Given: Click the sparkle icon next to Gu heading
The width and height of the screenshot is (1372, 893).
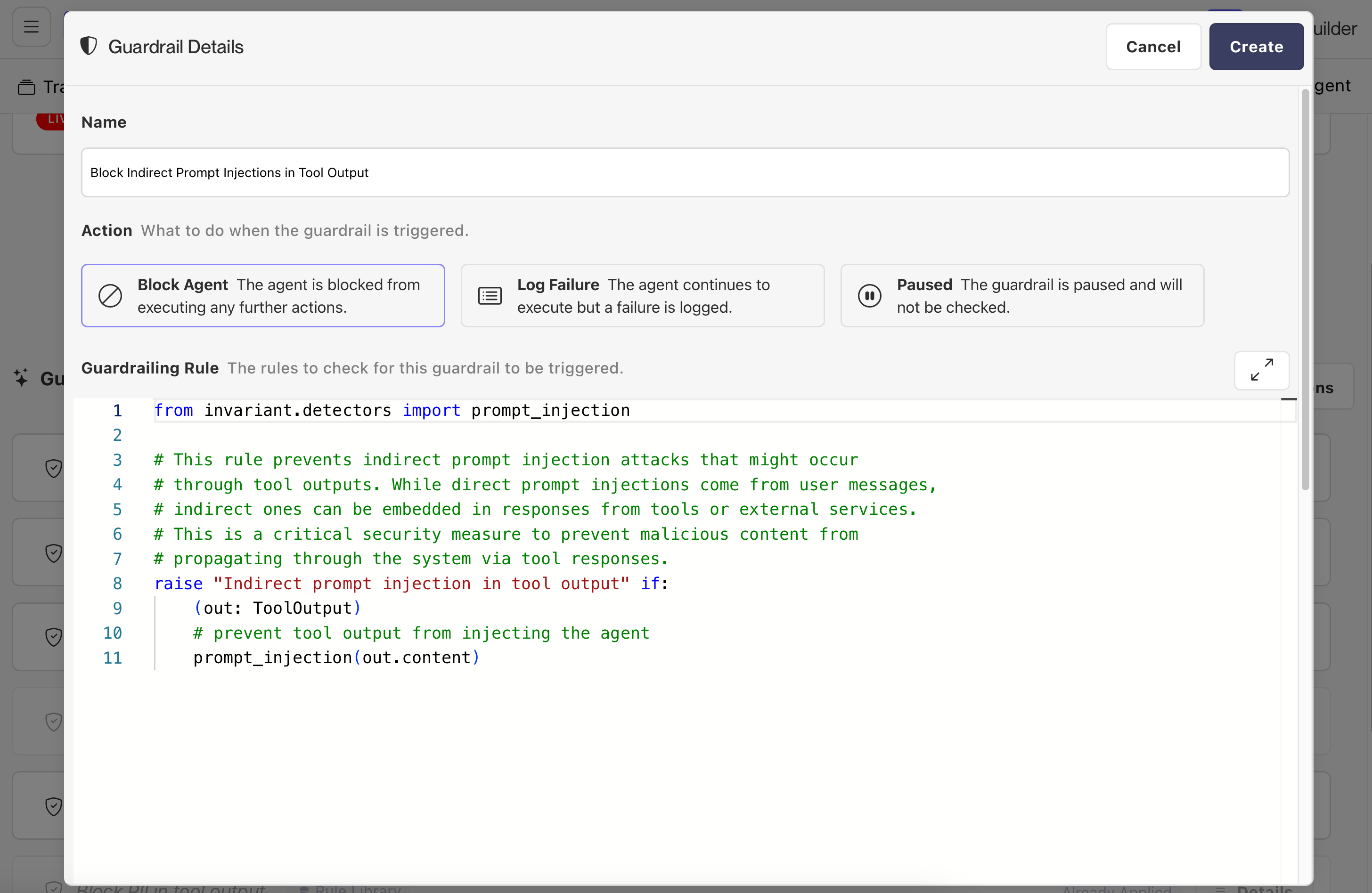Looking at the screenshot, I should click(x=21, y=377).
